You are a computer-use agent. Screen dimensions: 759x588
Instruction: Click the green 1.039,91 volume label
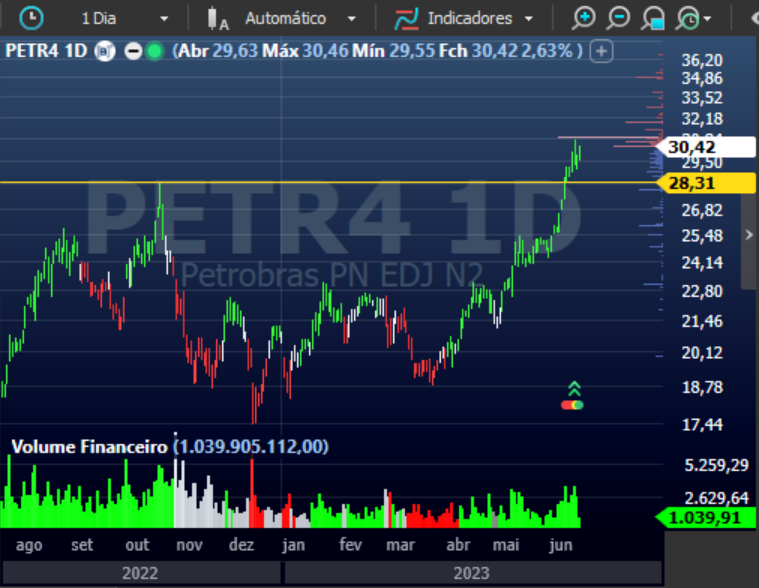point(705,518)
